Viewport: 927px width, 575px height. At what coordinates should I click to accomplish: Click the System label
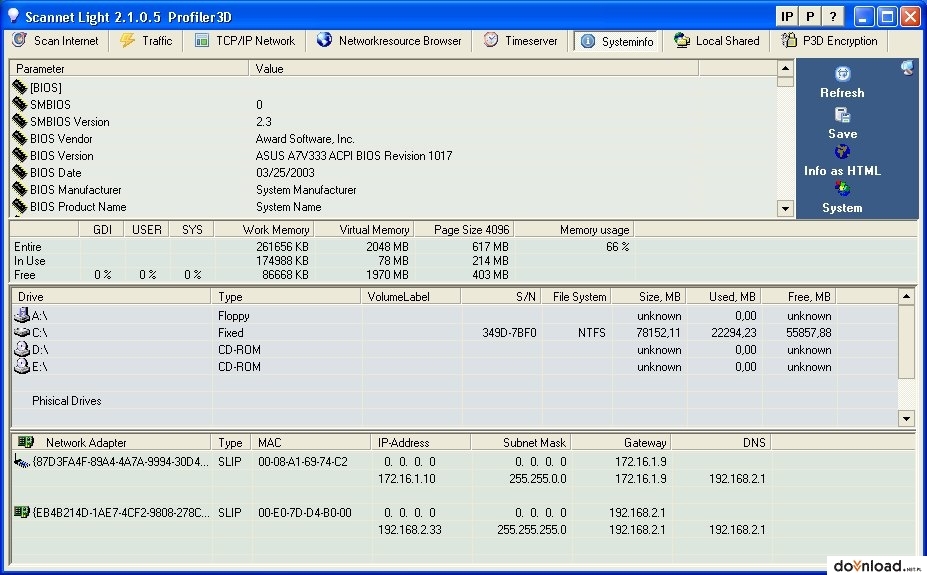click(842, 208)
